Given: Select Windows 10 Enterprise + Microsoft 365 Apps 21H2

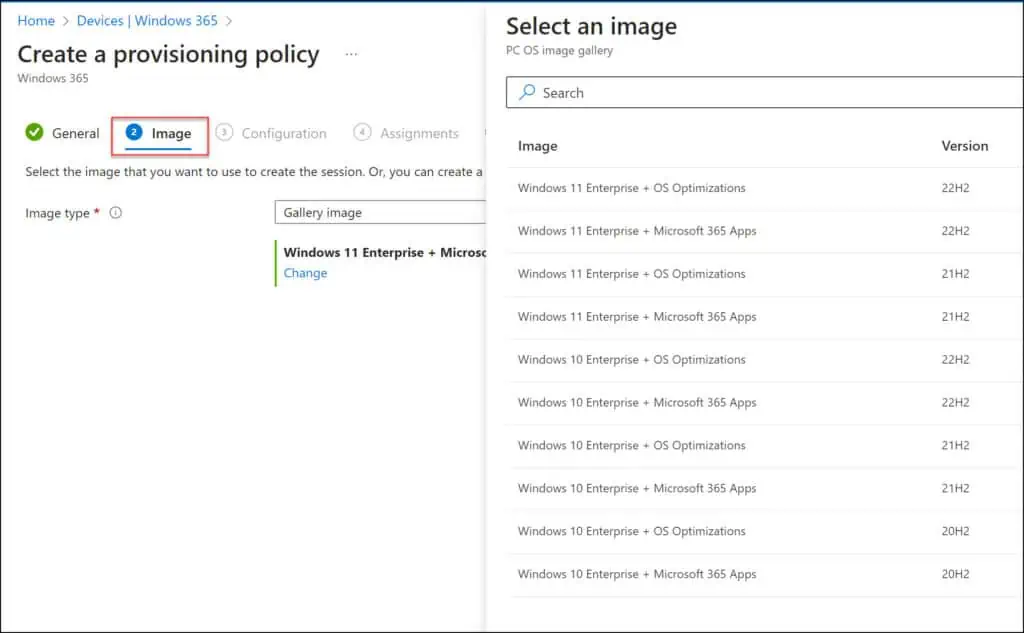Looking at the screenshot, I should 764,489.
